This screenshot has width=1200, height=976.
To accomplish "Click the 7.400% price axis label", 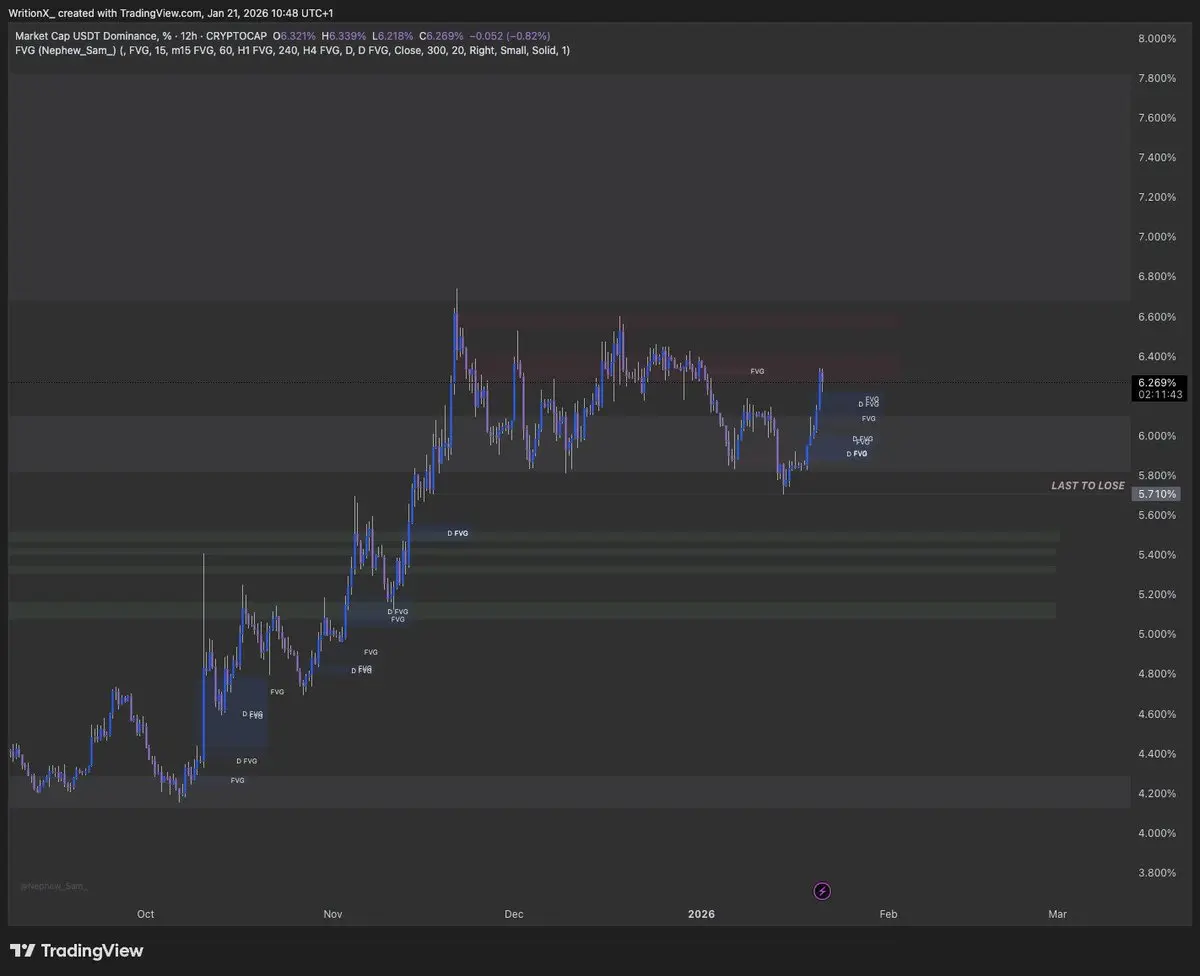I will 1157,158.
